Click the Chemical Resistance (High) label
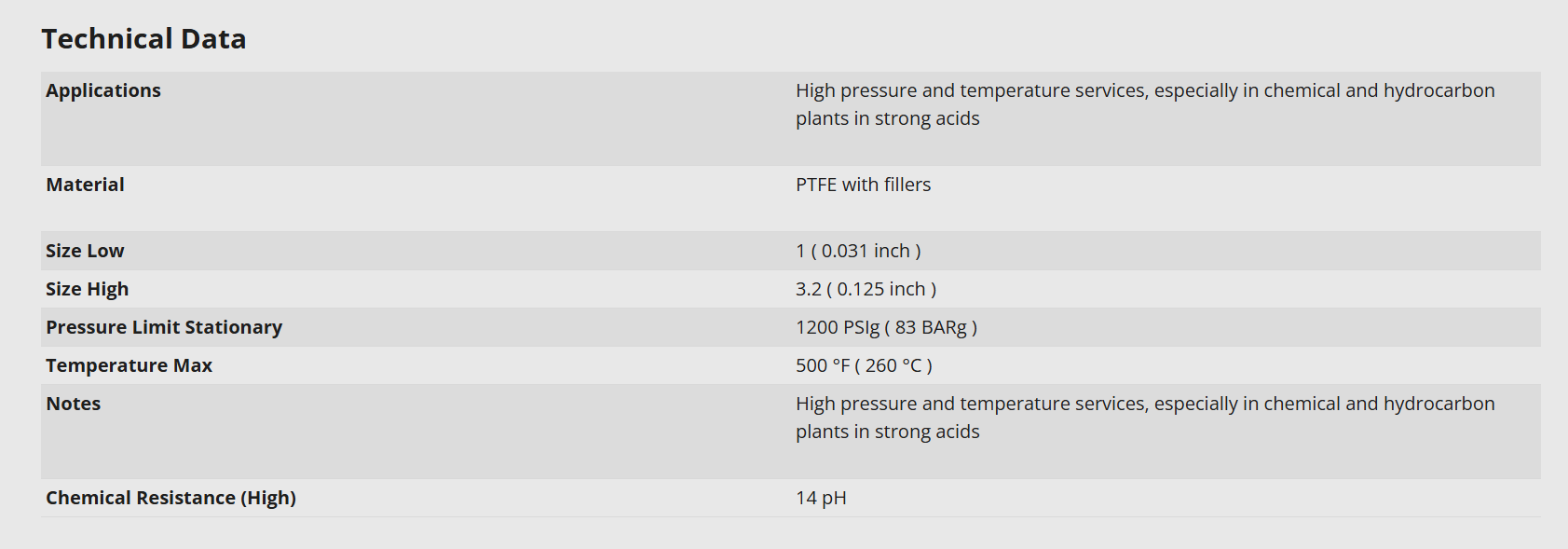 pos(170,498)
